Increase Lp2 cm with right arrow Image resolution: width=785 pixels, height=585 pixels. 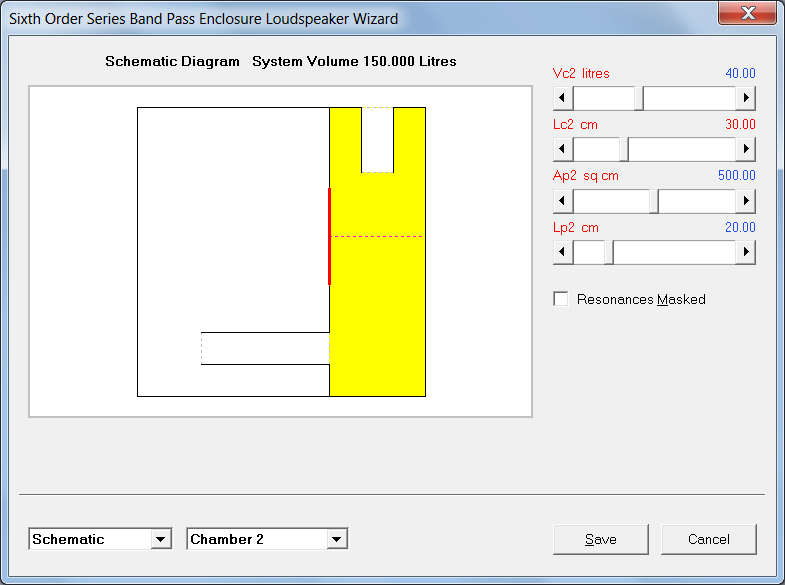coord(745,252)
